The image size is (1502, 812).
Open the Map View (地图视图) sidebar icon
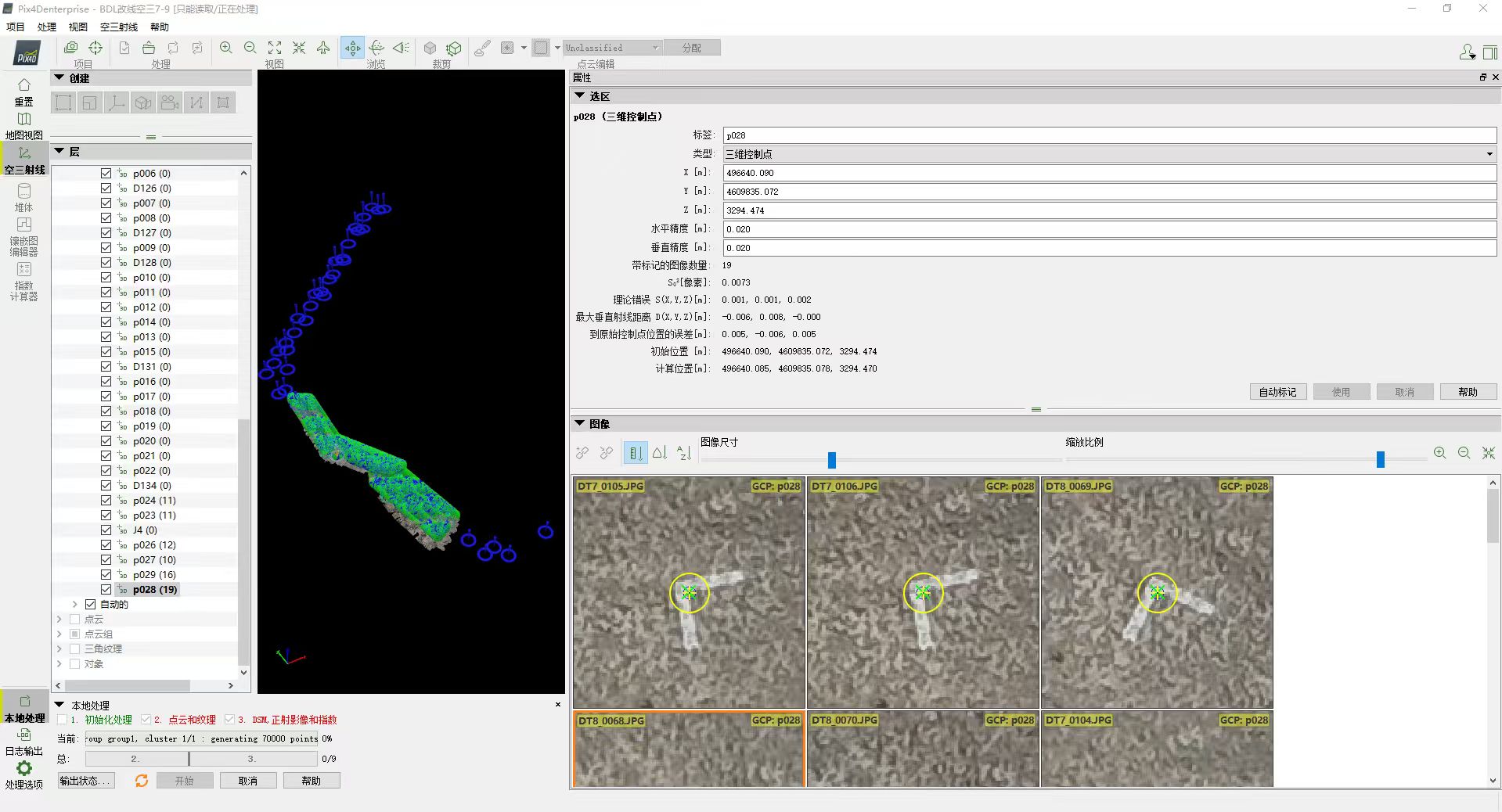pos(24,125)
